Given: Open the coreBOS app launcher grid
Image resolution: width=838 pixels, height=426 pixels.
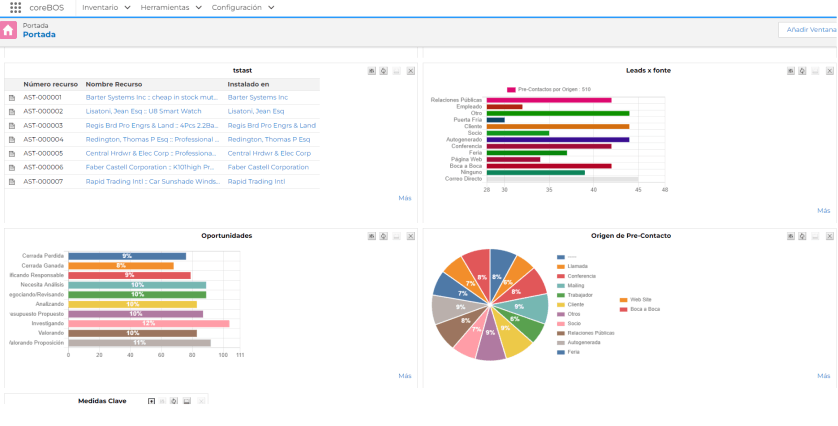Looking at the screenshot, I should tap(15, 7).
